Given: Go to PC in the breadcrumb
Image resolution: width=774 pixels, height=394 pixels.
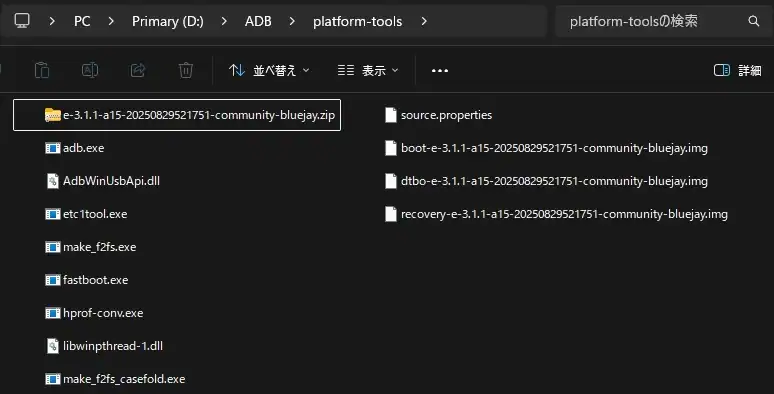Looking at the screenshot, I should pyautogui.click(x=82, y=21).
